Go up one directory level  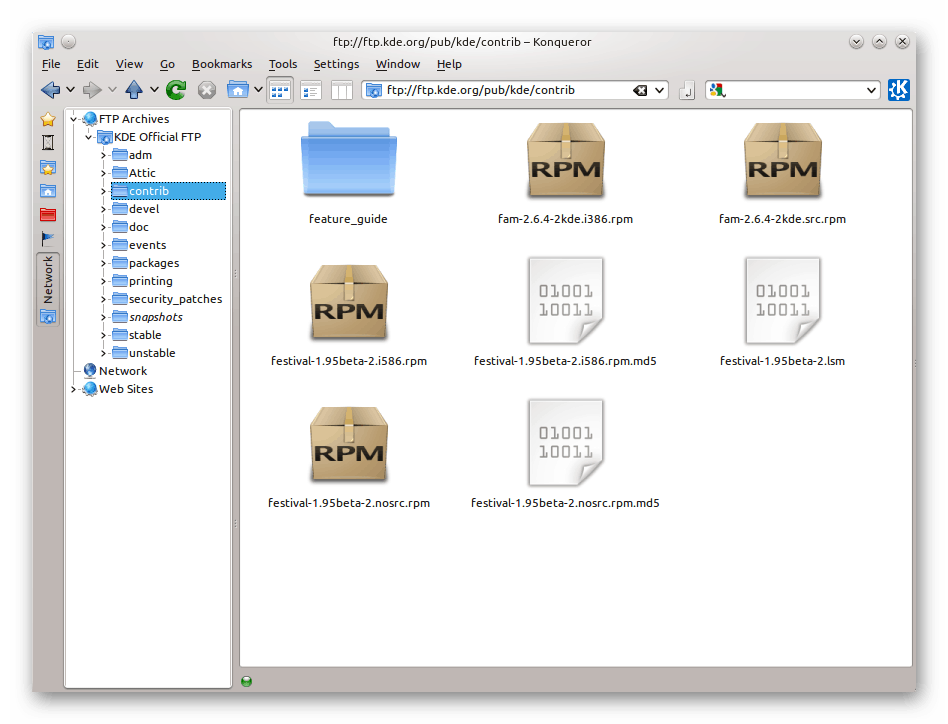point(134,90)
